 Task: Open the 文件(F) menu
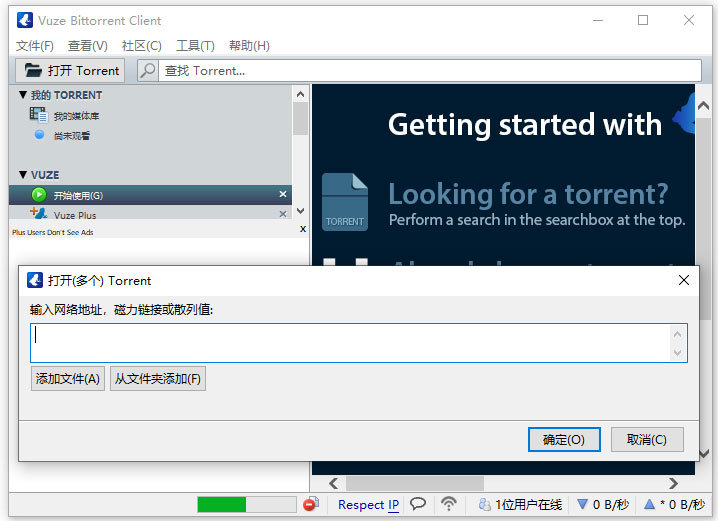click(35, 46)
